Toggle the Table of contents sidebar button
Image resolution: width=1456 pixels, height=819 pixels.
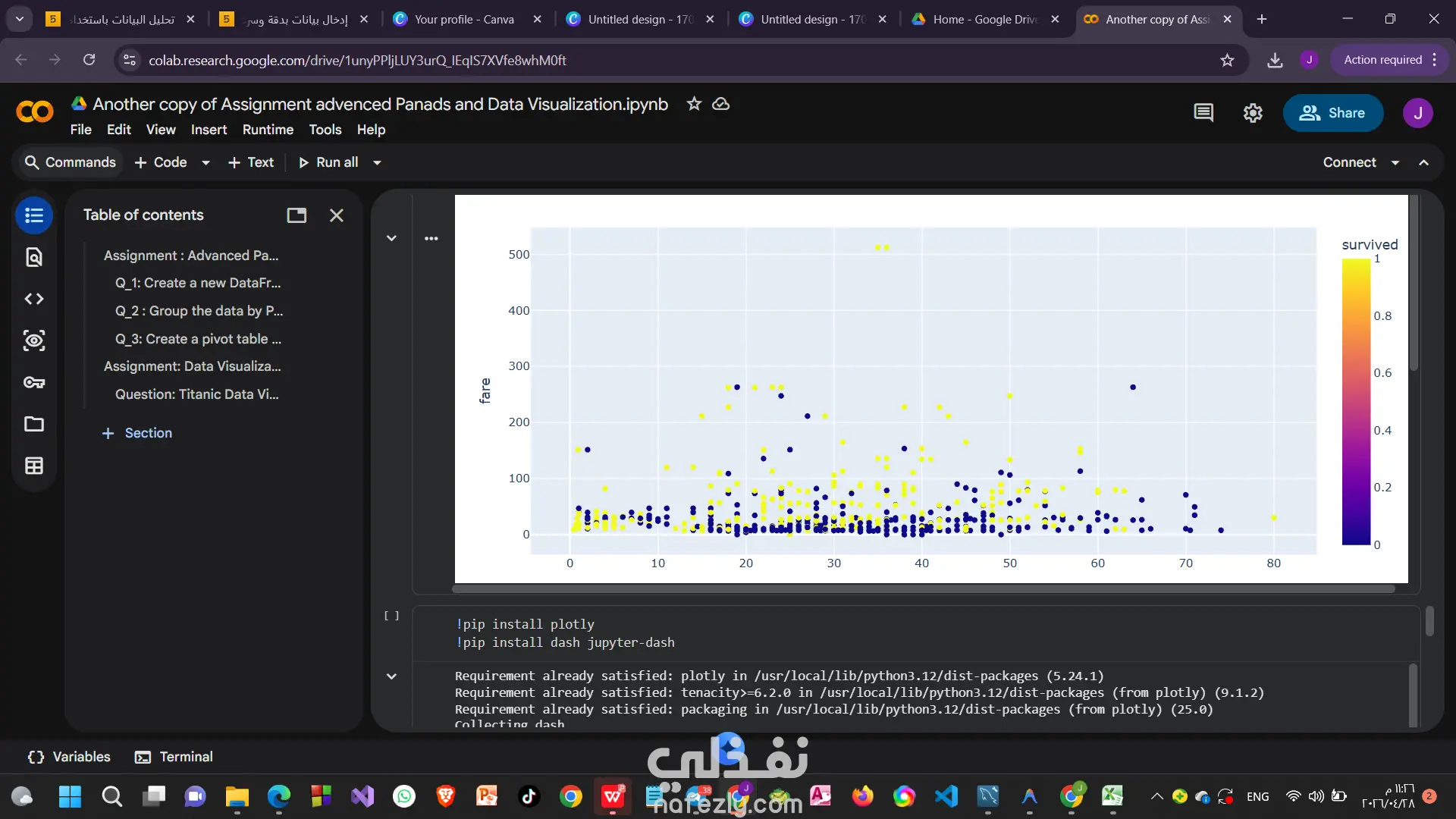click(x=34, y=215)
